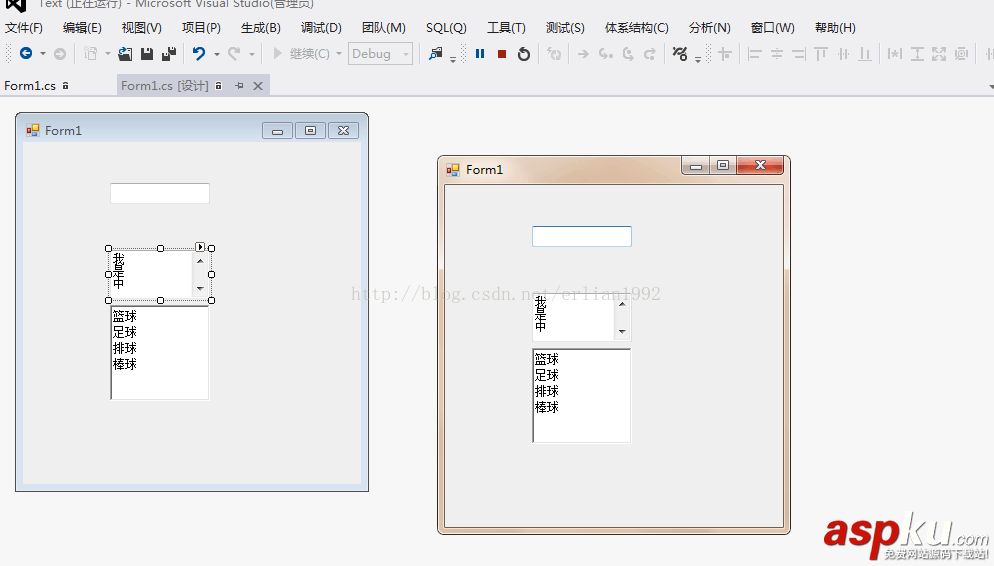Click the New Project icon
This screenshot has height=566, width=994.
click(x=91, y=54)
